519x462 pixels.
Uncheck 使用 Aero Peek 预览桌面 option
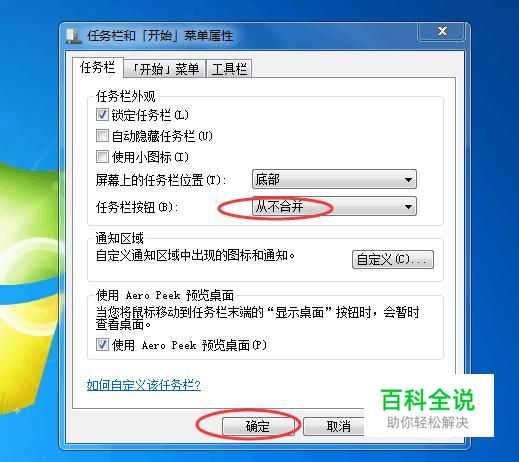(x=102, y=344)
